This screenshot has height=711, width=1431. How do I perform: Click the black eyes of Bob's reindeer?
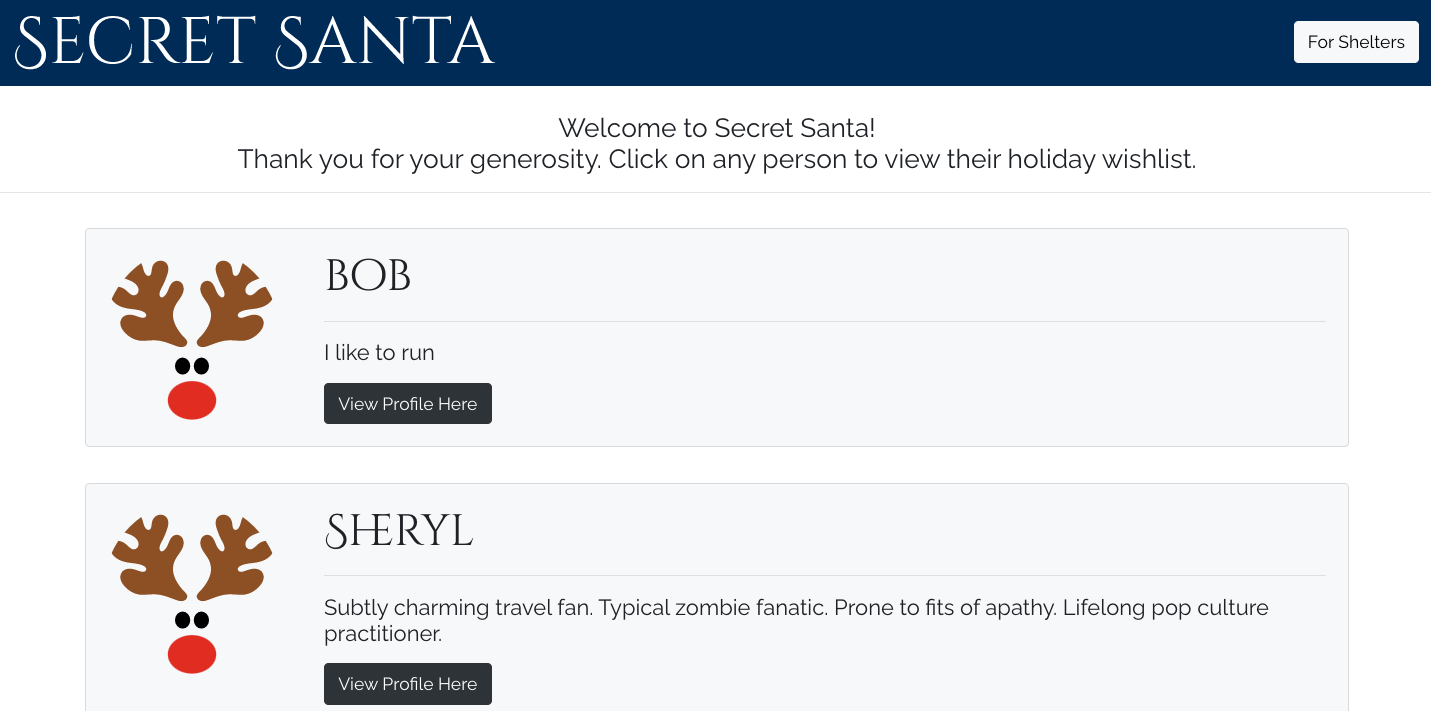[x=192, y=366]
